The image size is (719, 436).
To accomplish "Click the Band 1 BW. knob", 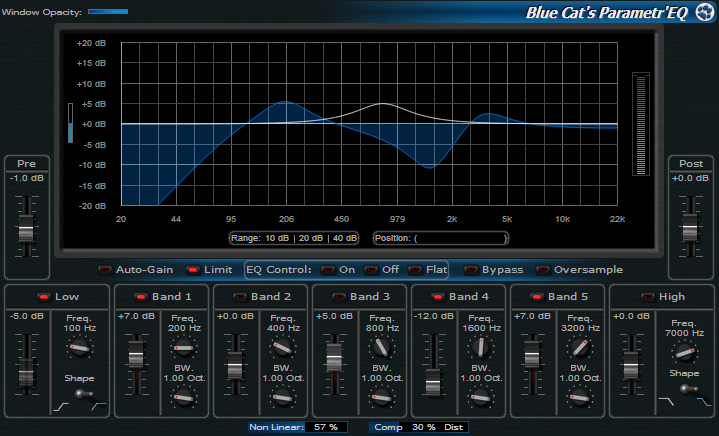I will click(184, 398).
